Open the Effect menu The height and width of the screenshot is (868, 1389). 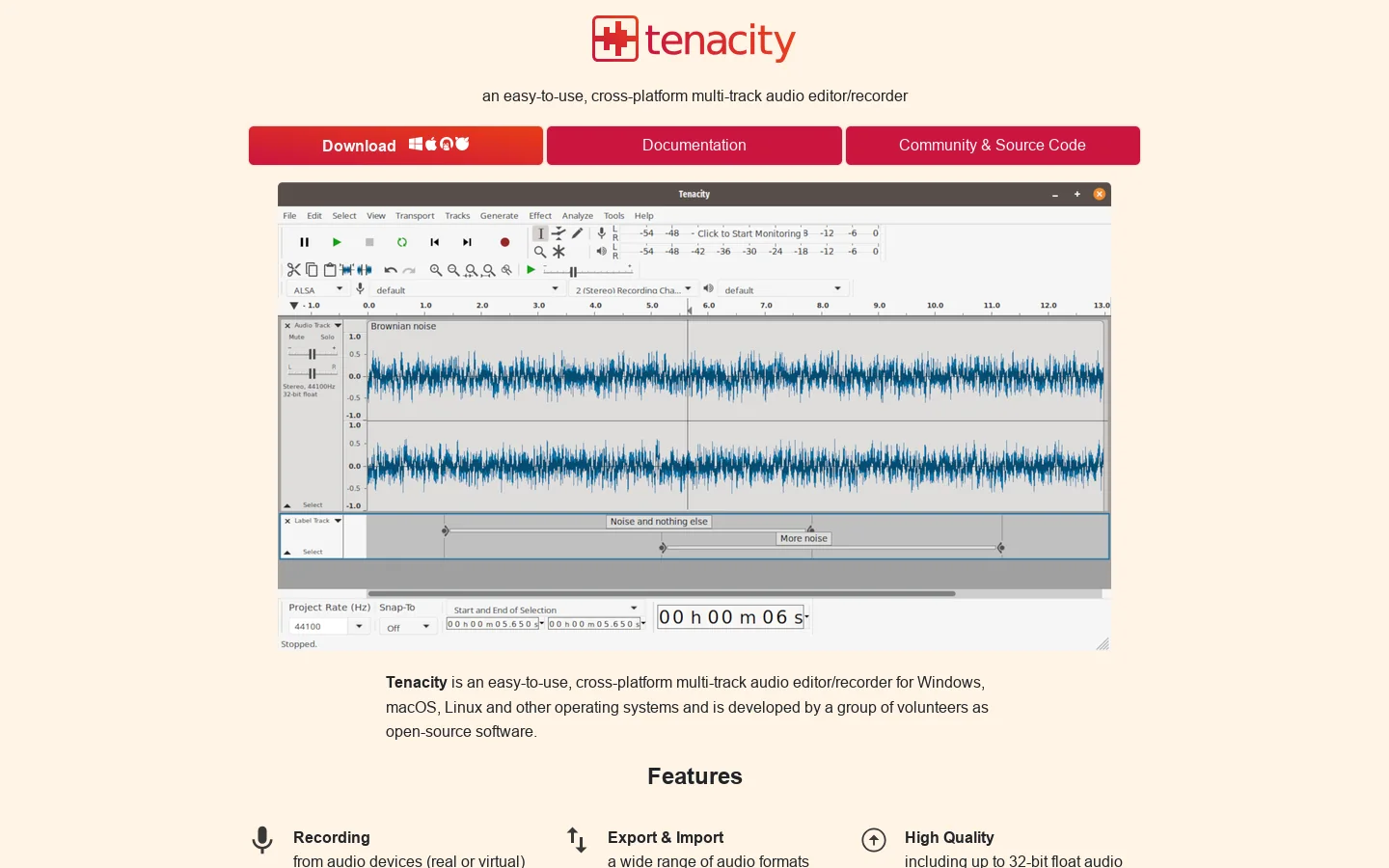pos(540,216)
